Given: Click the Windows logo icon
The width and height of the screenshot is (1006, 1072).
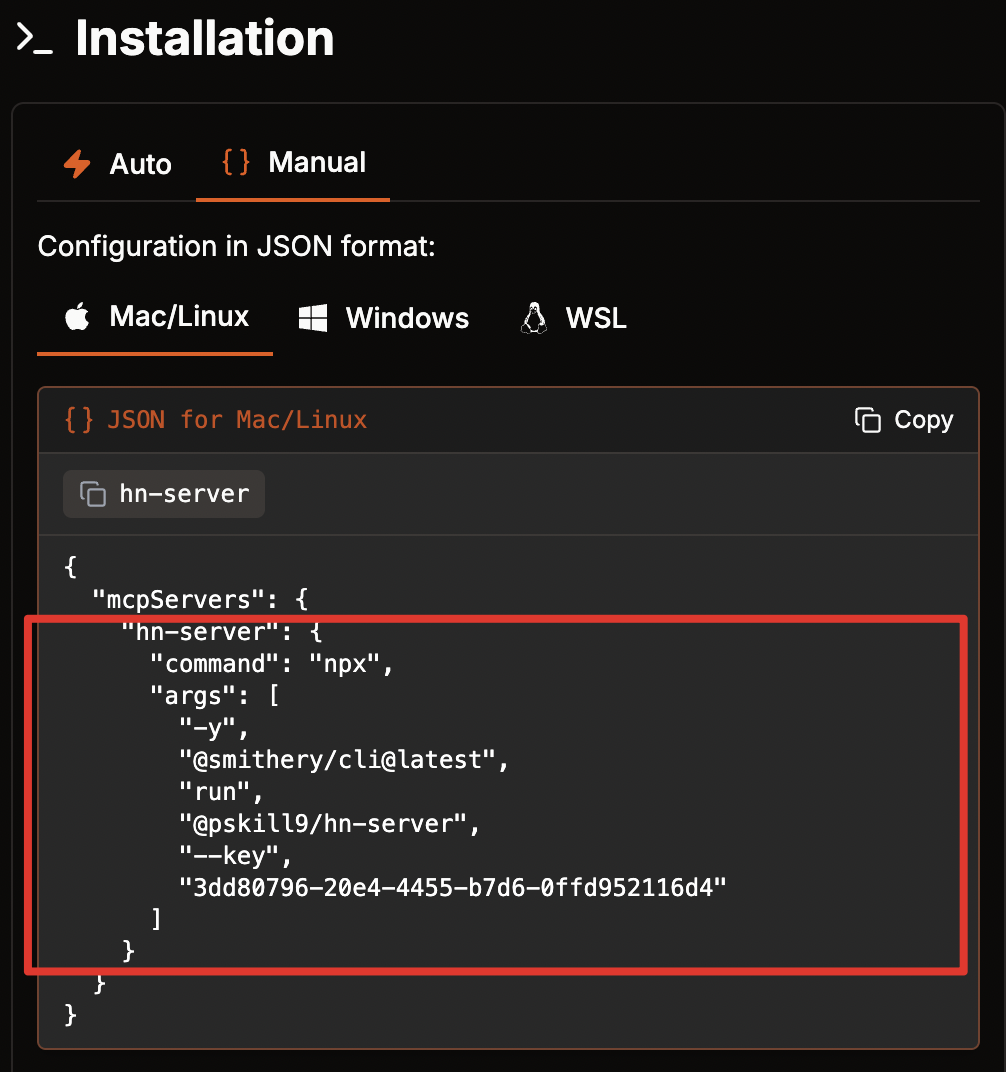Looking at the screenshot, I should click(313, 318).
